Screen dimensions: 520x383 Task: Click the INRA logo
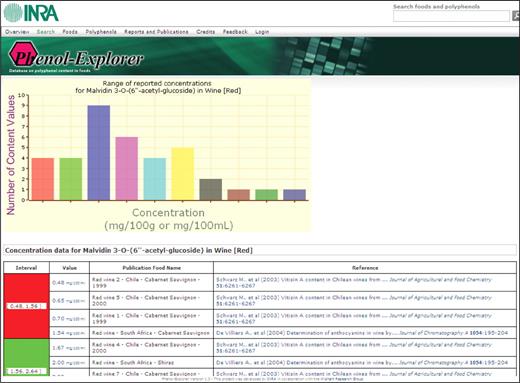(31, 13)
